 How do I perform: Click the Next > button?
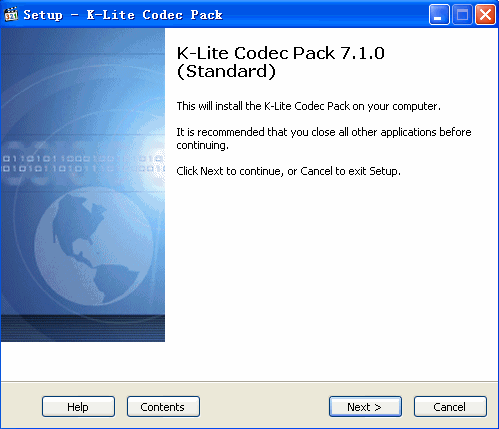point(365,406)
